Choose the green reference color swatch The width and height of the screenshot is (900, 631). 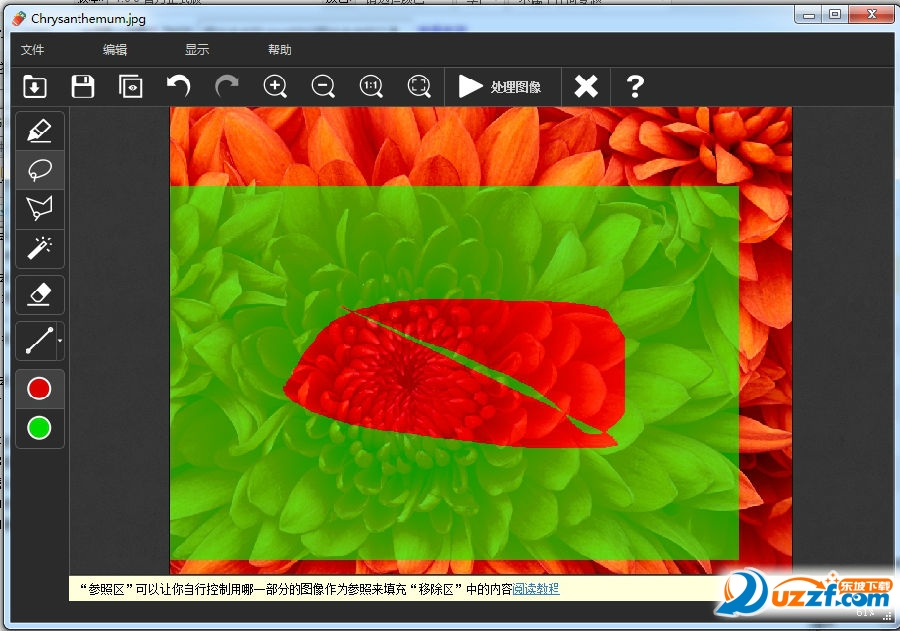[40, 428]
